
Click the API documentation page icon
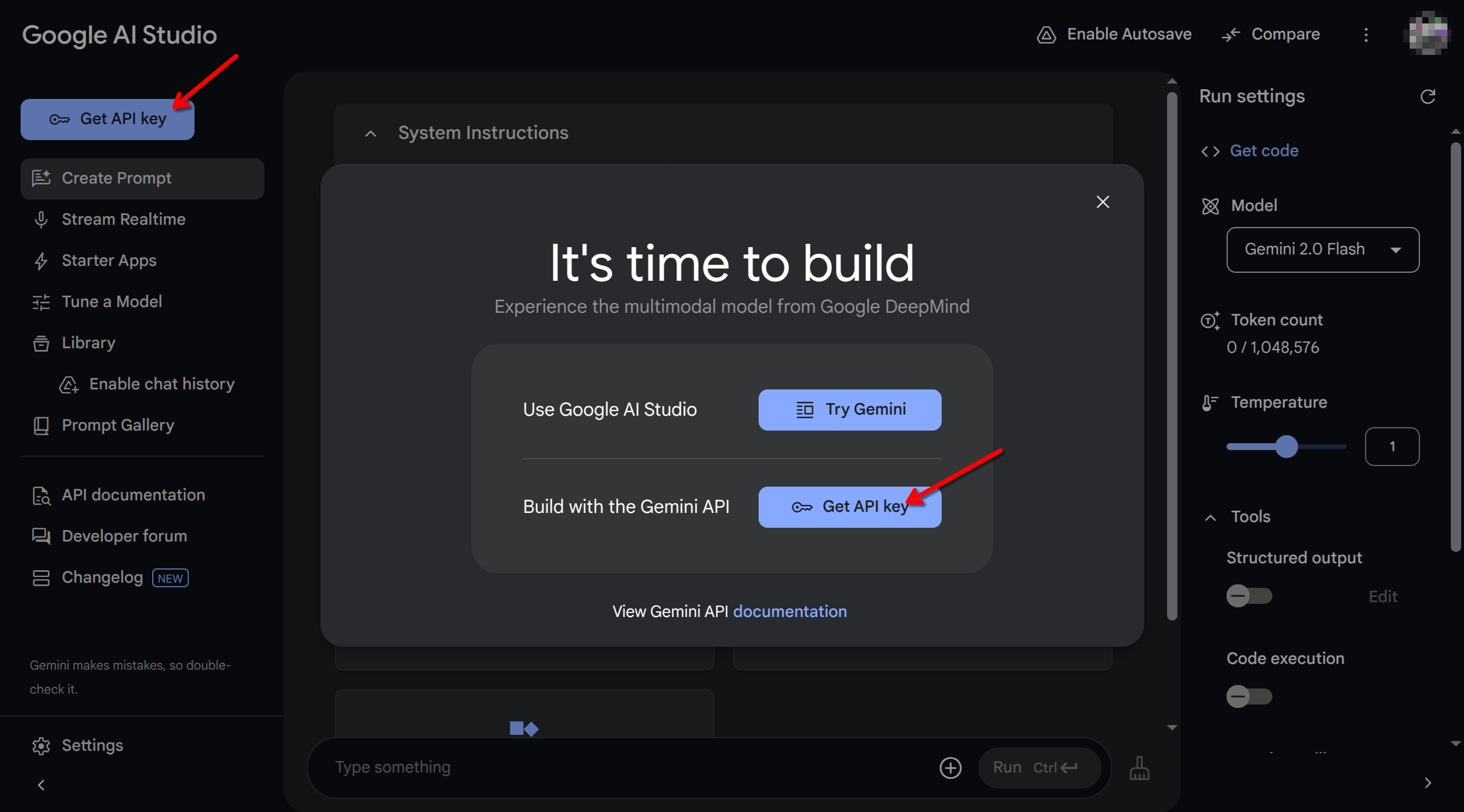[x=41, y=496]
